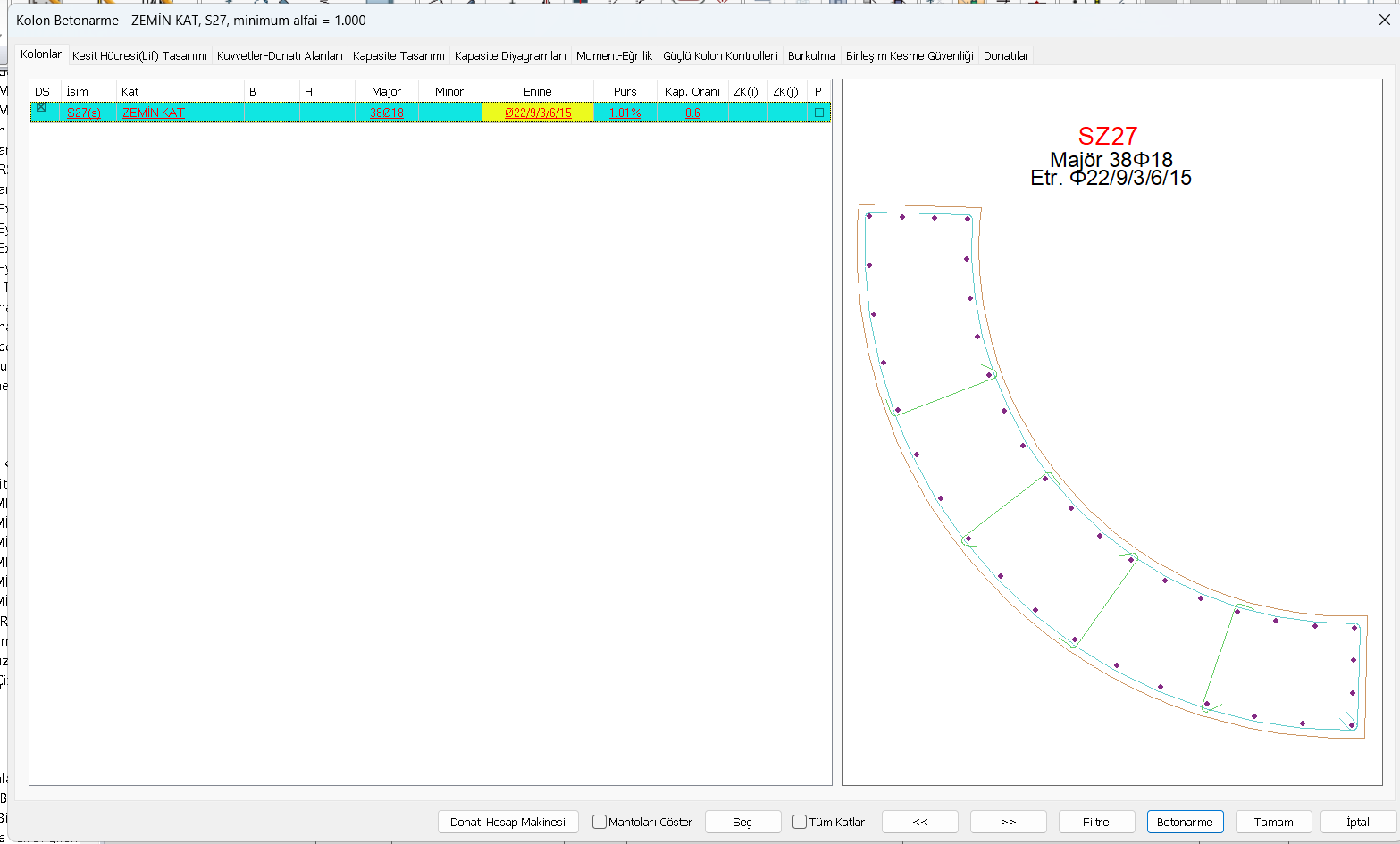
Task: Click Donatı Hesap Makinesi button
Action: [507, 822]
